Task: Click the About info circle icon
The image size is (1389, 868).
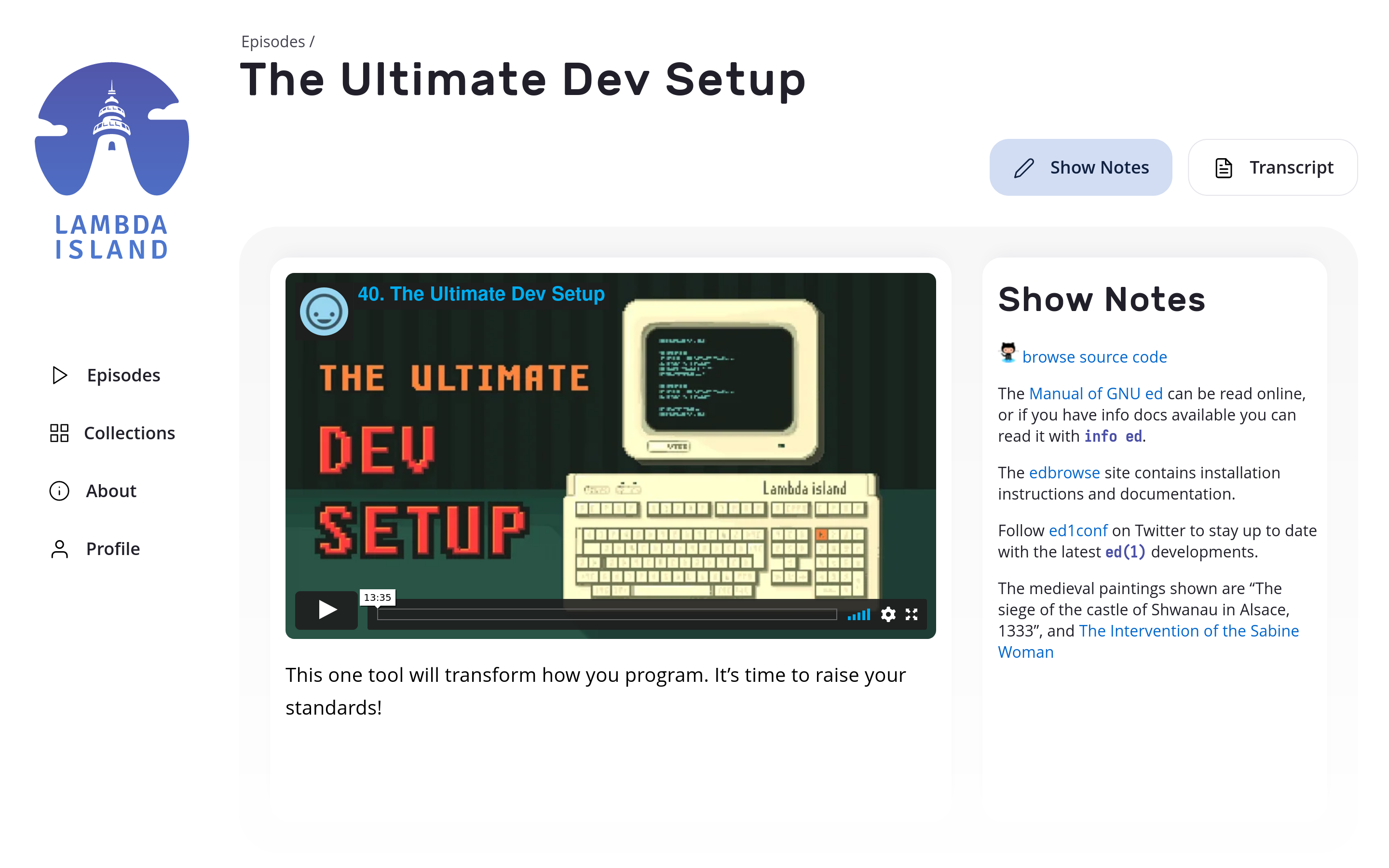Action: [x=59, y=491]
